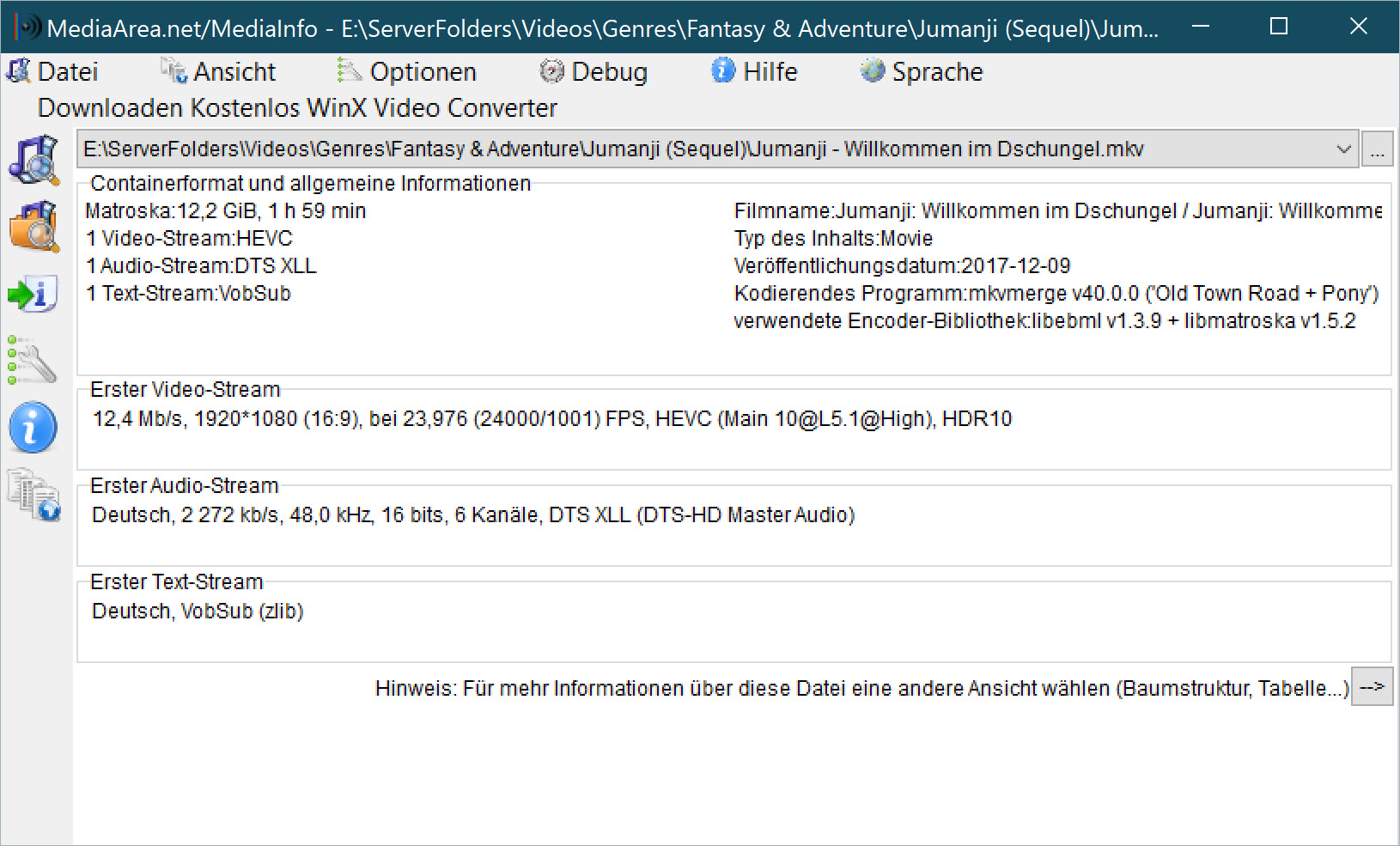The width and height of the screenshot is (1400, 846).
Task: Click 'Containerformat und allgemeine Informationen' label
Action: point(310,184)
